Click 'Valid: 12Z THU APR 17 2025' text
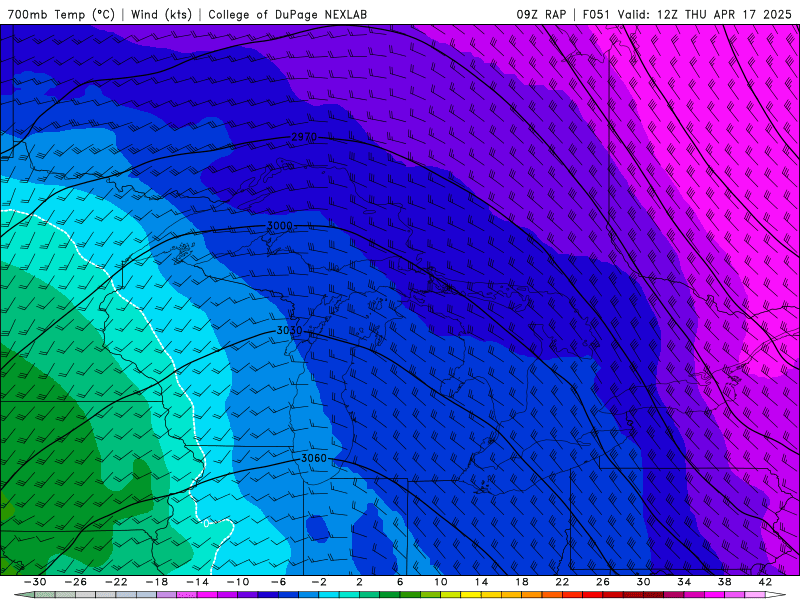This screenshot has width=800, height=600. pyautogui.click(x=704, y=14)
